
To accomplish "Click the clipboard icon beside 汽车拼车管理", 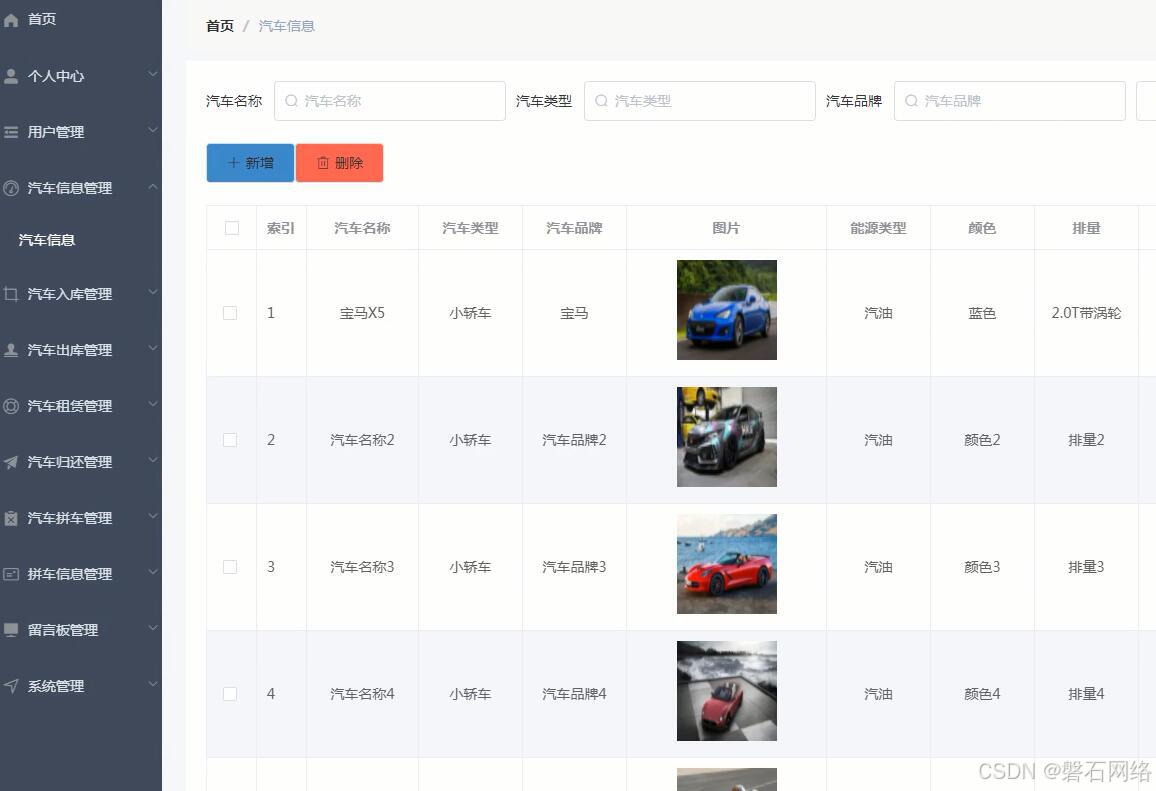I will click(x=11, y=518).
